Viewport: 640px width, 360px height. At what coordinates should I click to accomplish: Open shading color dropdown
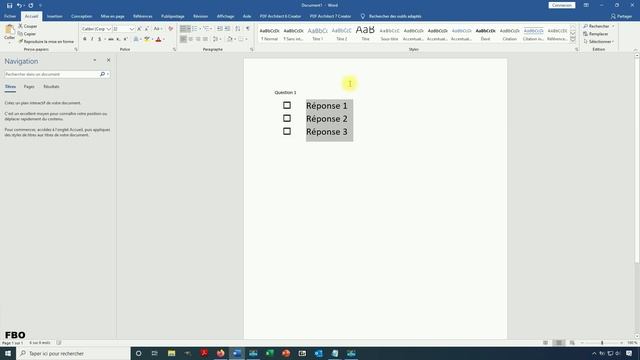click(235, 39)
